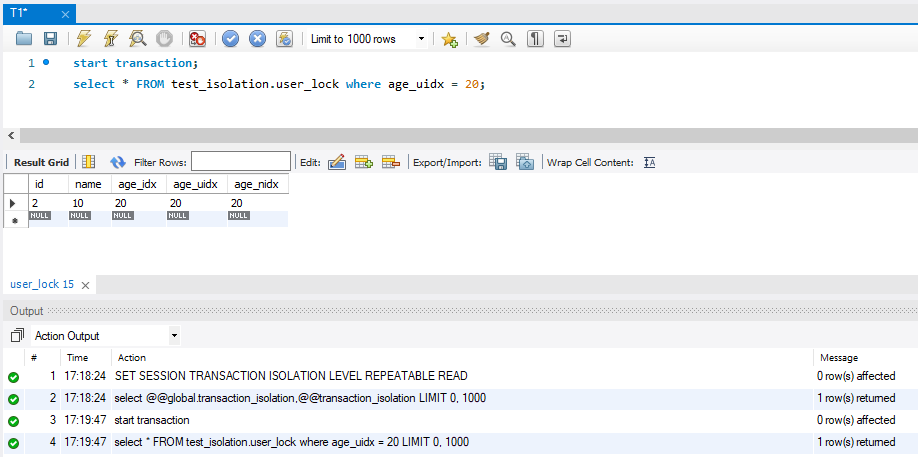The height and width of the screenshot is (457, 918).
Task: Select cell with id value 2
Action: pos(48,203)
